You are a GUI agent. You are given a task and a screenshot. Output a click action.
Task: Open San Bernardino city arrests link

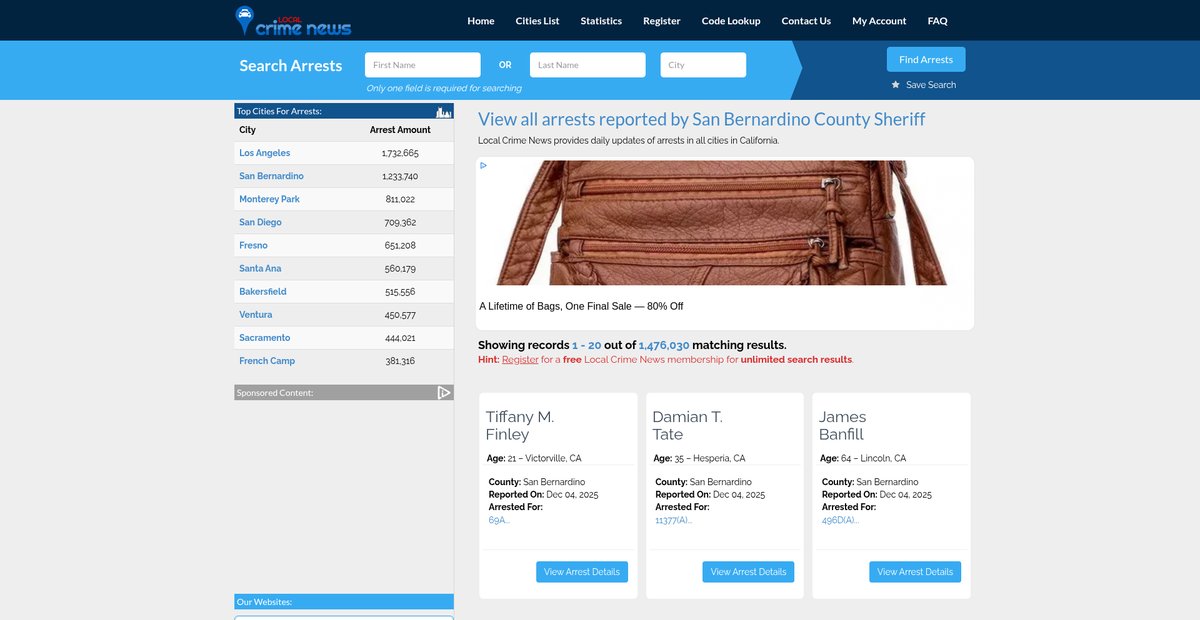point(271,176)
